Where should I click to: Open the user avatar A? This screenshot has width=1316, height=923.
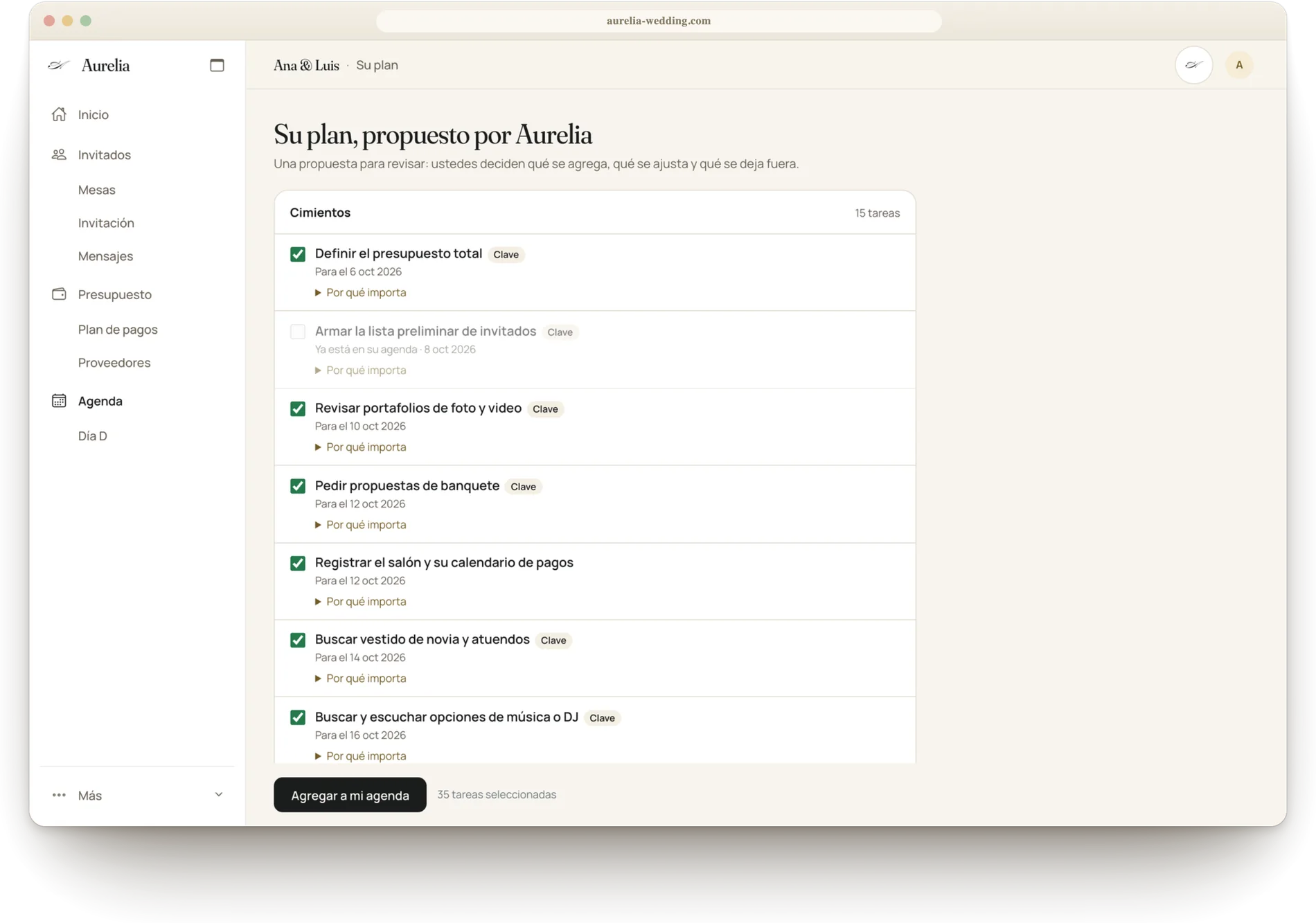1239,65
